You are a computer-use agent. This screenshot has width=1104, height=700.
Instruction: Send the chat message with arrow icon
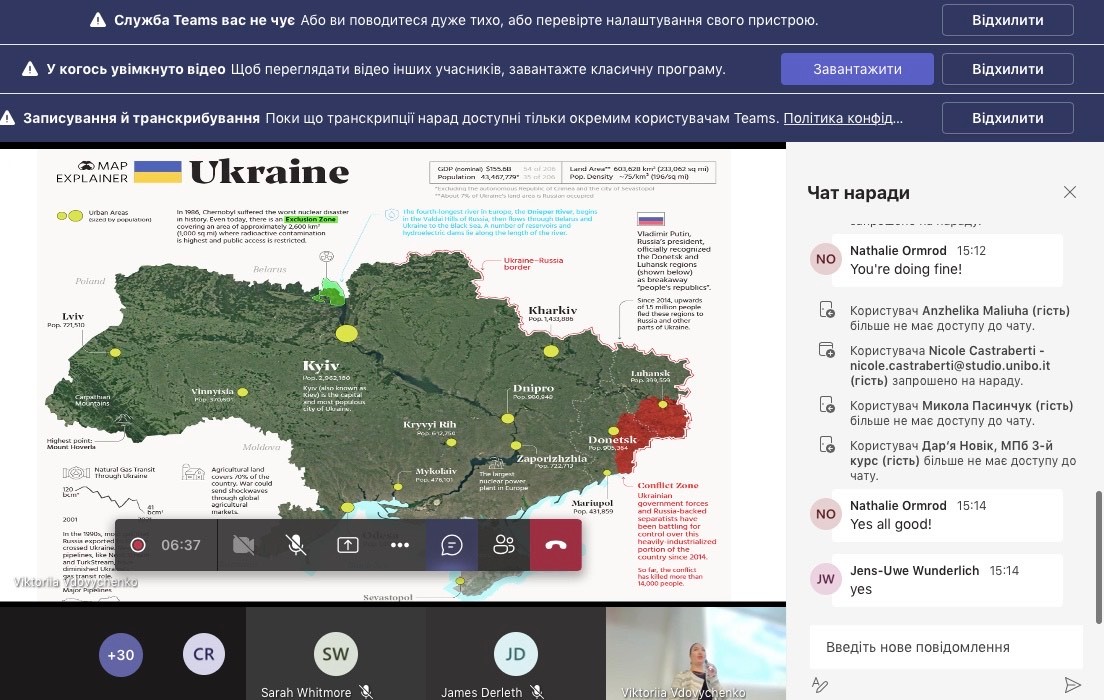(1072, 685)
